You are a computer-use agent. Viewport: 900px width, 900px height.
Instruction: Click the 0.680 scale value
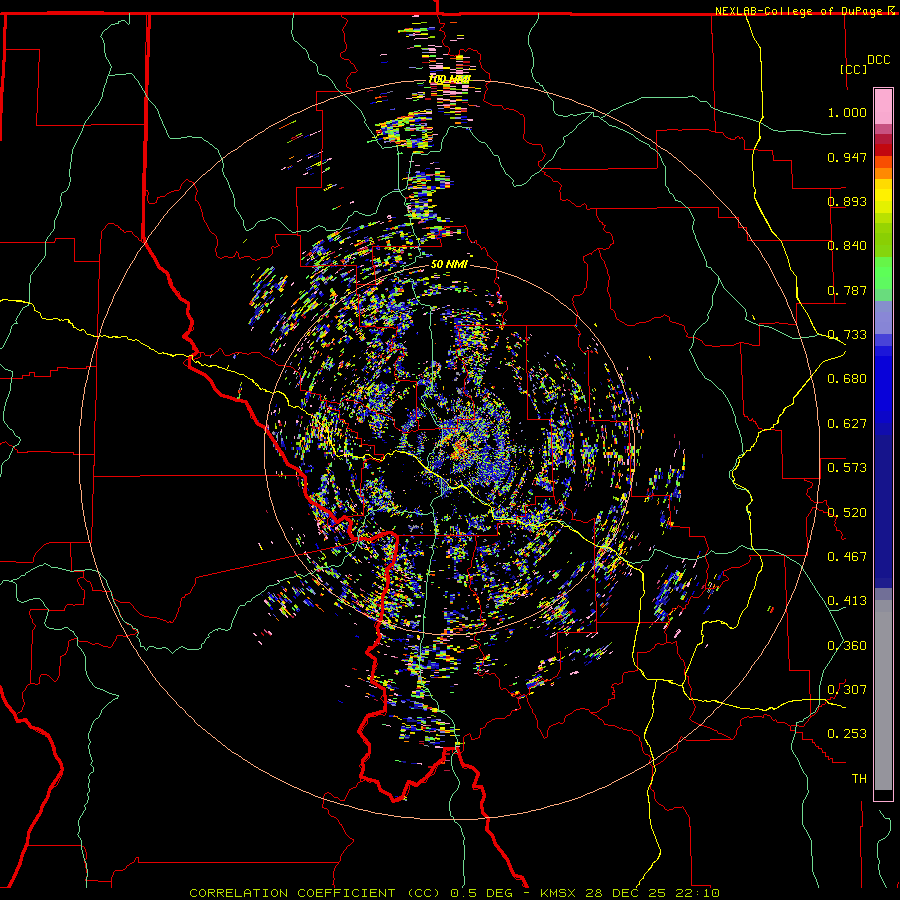(847, 379)
